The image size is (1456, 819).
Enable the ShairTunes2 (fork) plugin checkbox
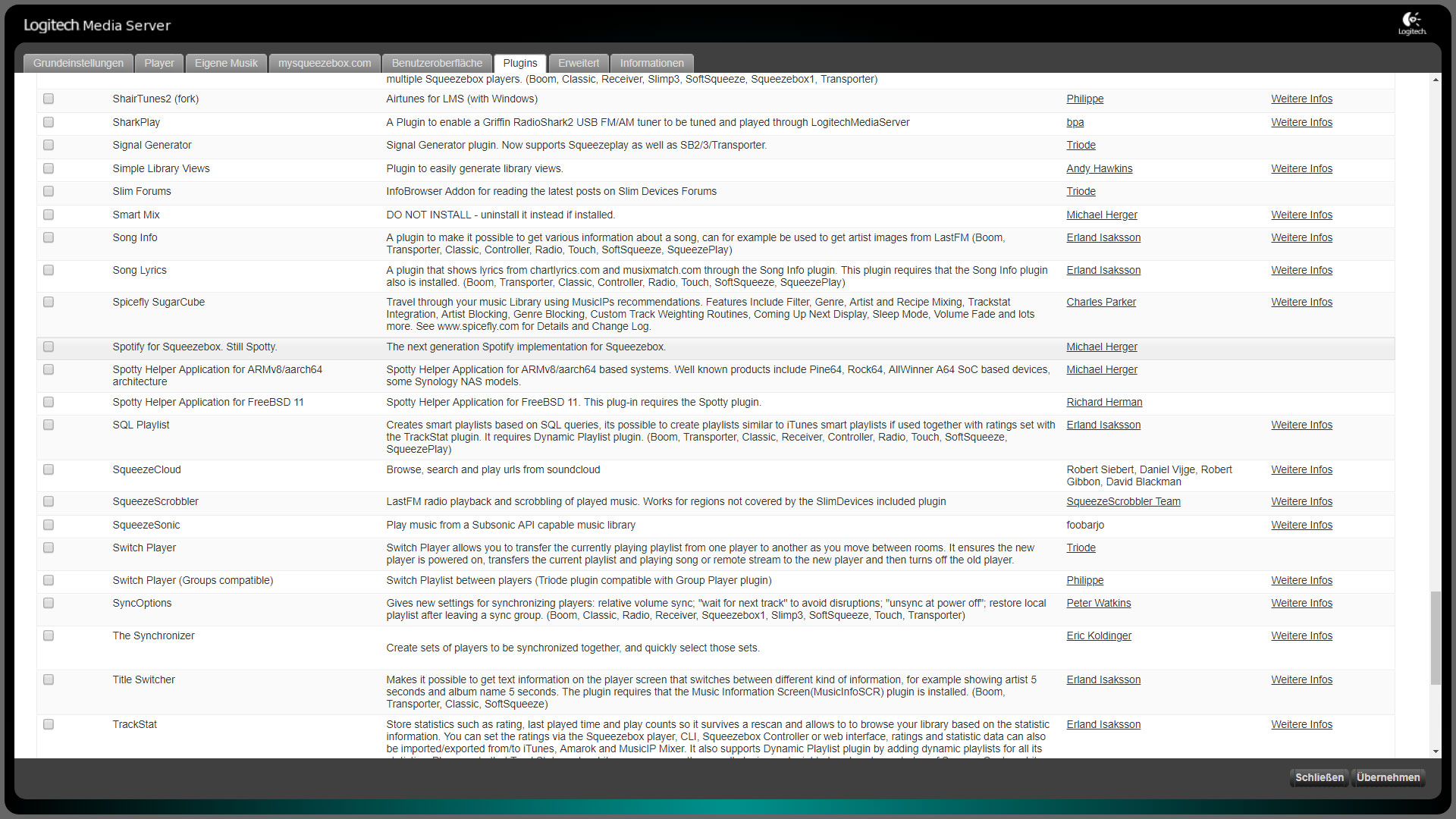pyautogui.click(x=49, y=99)
